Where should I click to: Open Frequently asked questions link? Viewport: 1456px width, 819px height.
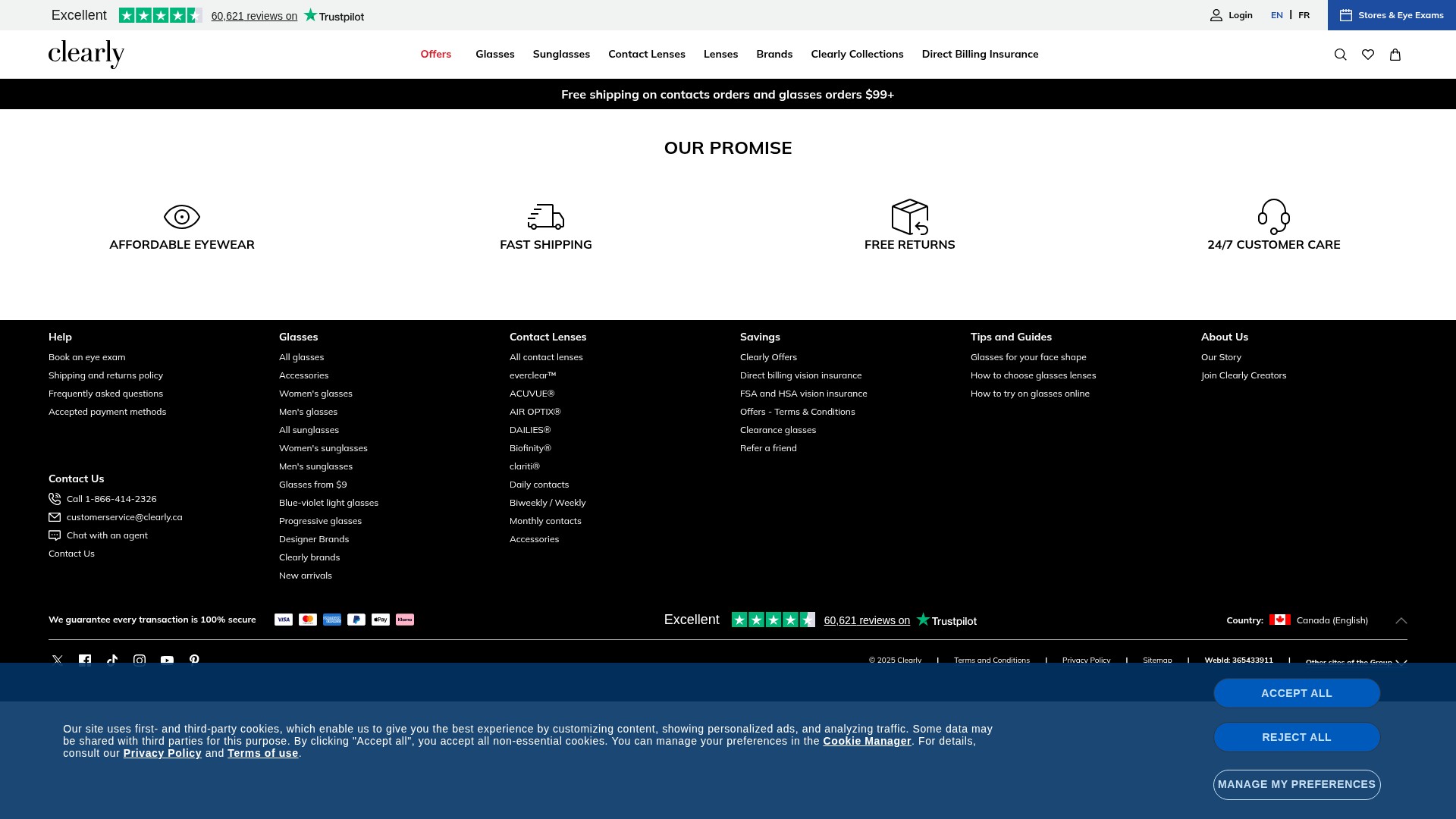coord(105,394)
